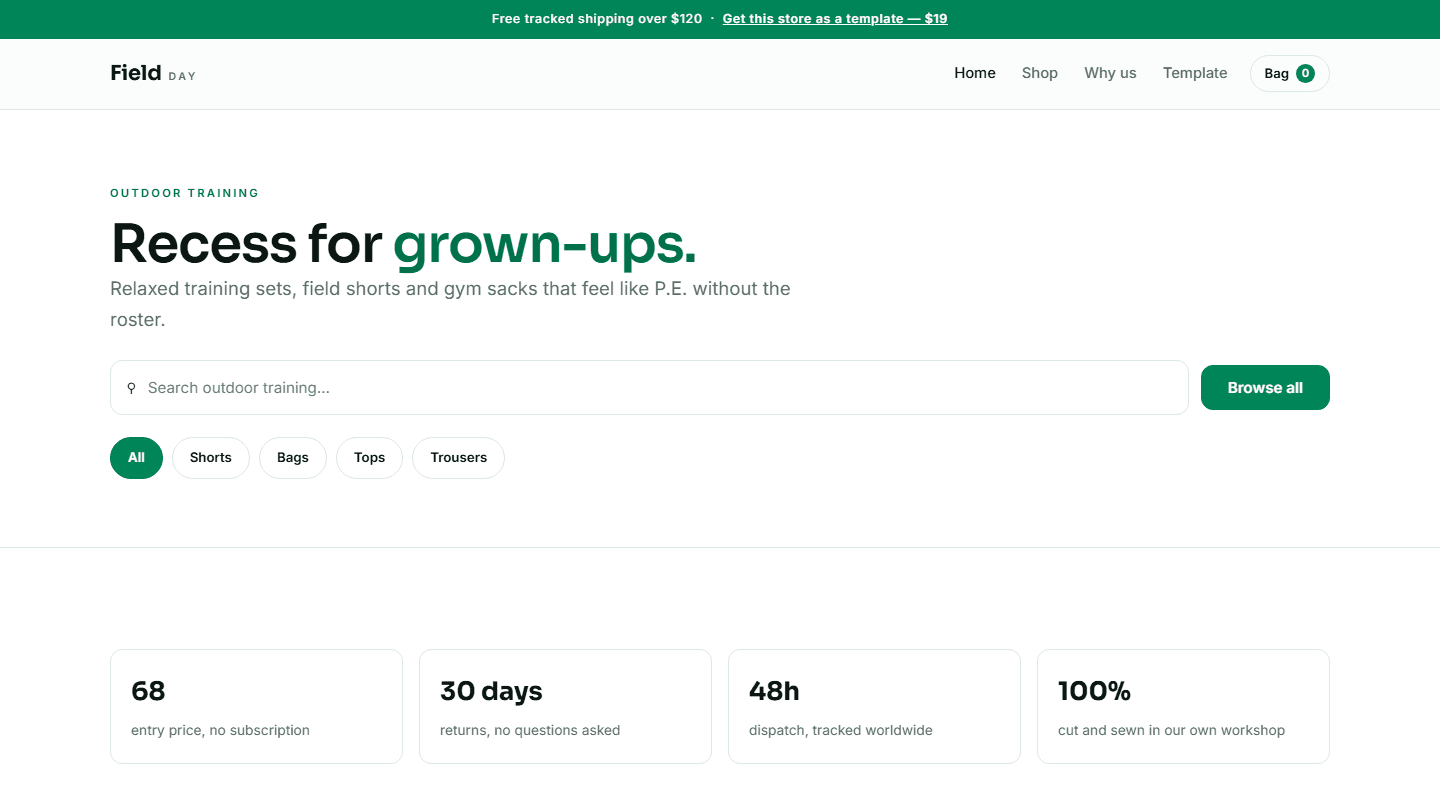1440x810 pixels.
Task: Click the 'Relaxed training sets' description paragraph
Action: pyautogui.click(x=450, y=304)
